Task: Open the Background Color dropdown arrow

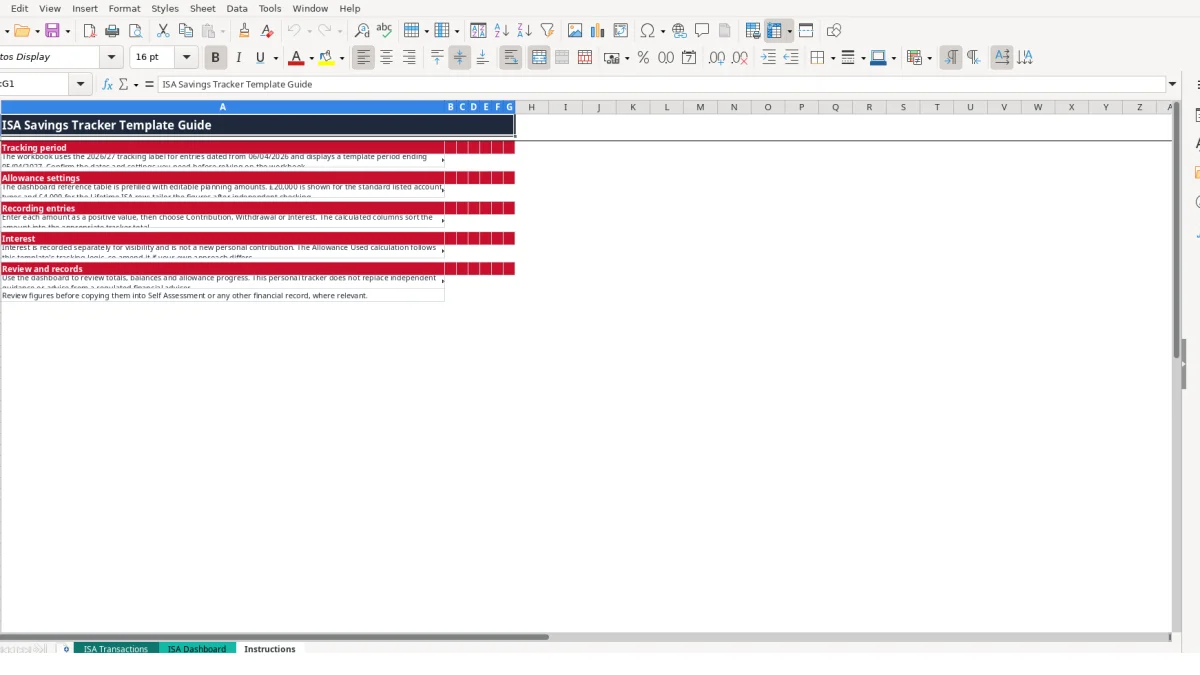Action: (342, 58)
